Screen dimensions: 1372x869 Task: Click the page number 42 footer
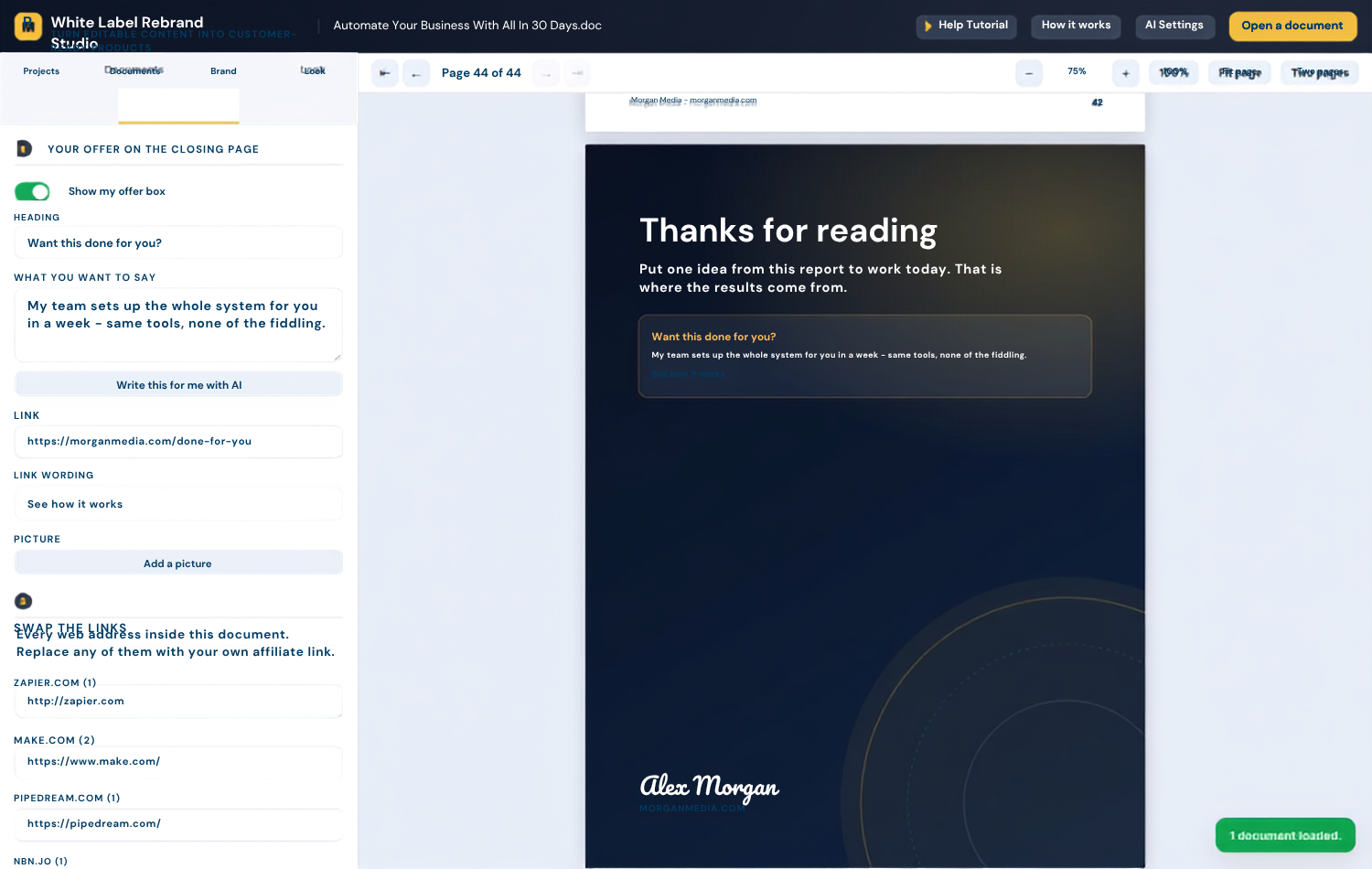pos(1098,102)
